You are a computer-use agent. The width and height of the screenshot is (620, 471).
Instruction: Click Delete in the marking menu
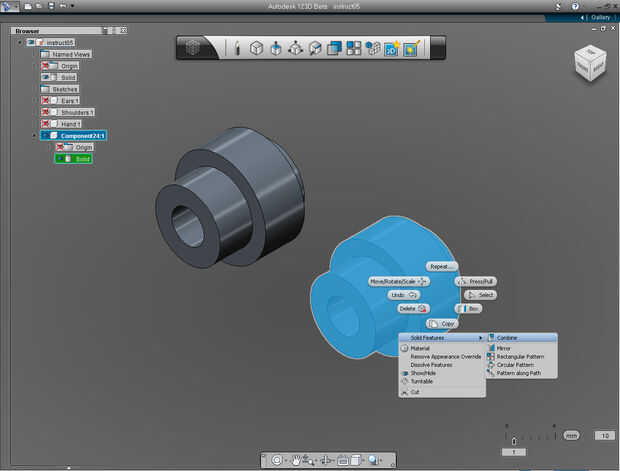[413, 308]
